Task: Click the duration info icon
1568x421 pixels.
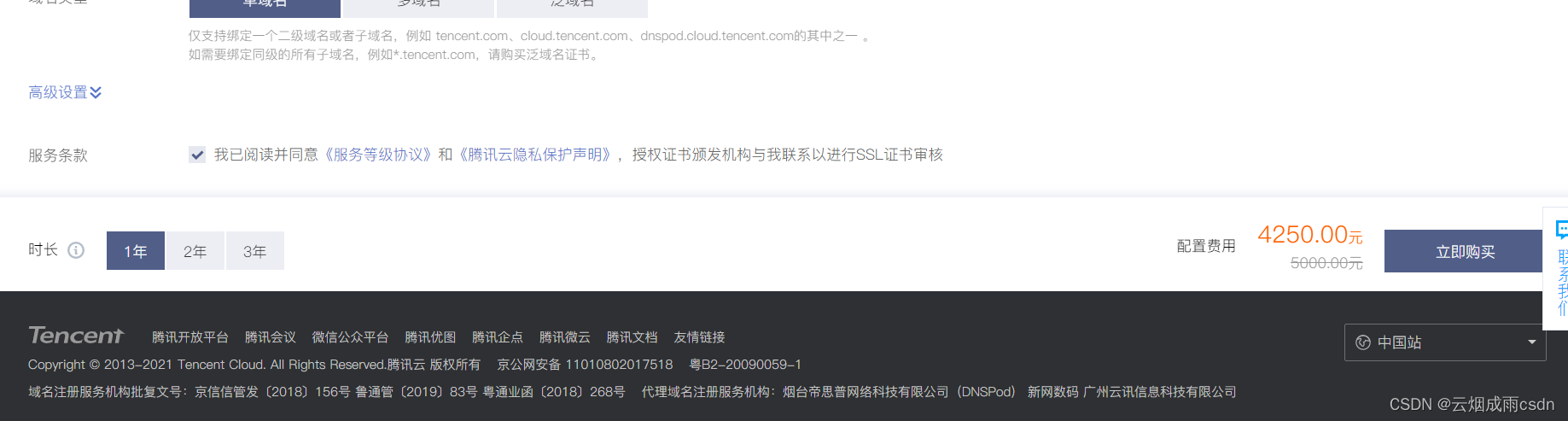Action: point(76,250)
